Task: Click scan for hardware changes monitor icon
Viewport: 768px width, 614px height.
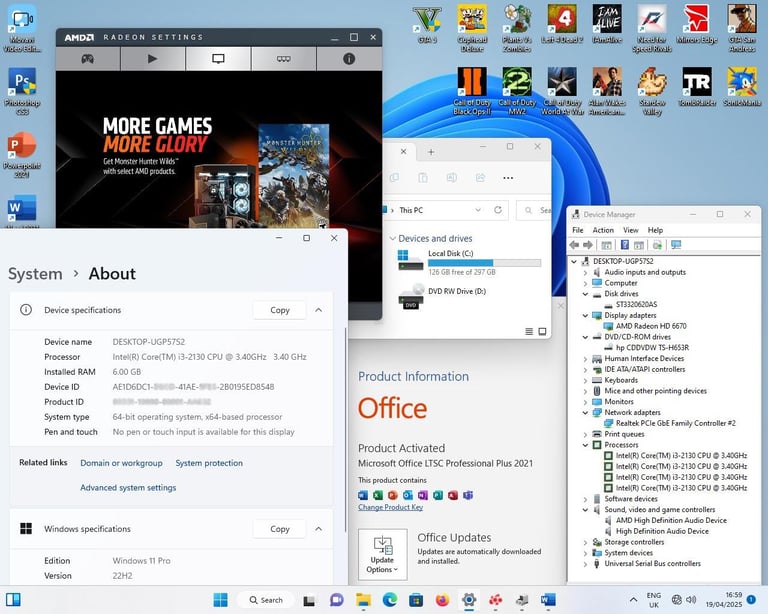Action: coord(676,245)
